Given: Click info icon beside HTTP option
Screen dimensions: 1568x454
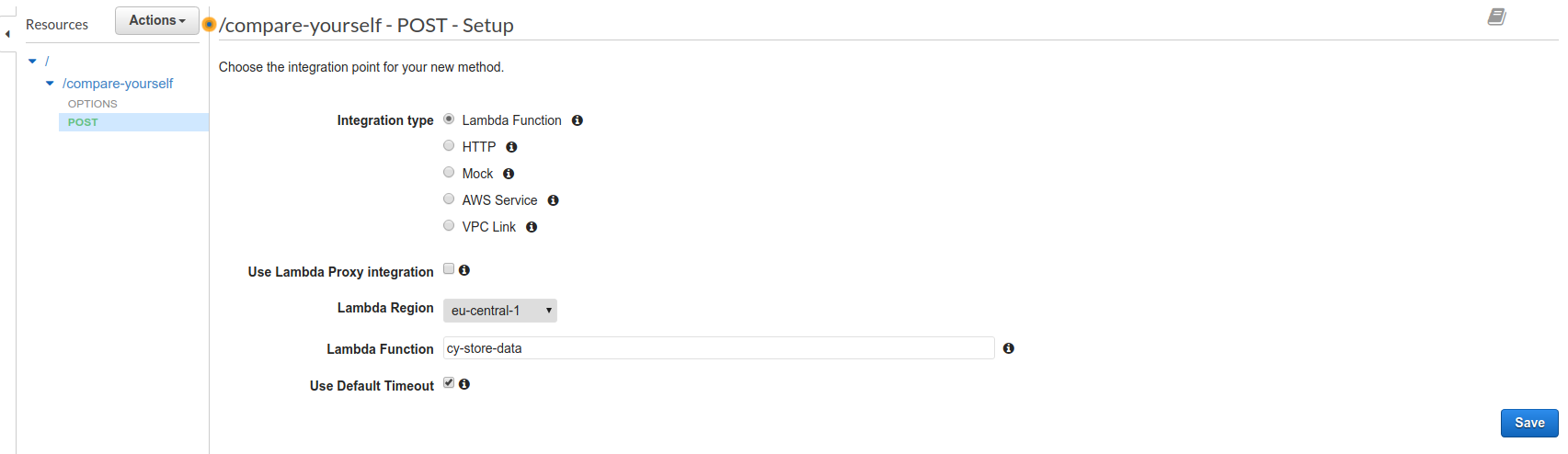Looking at the screenshot, I should (x=511, y=147).
